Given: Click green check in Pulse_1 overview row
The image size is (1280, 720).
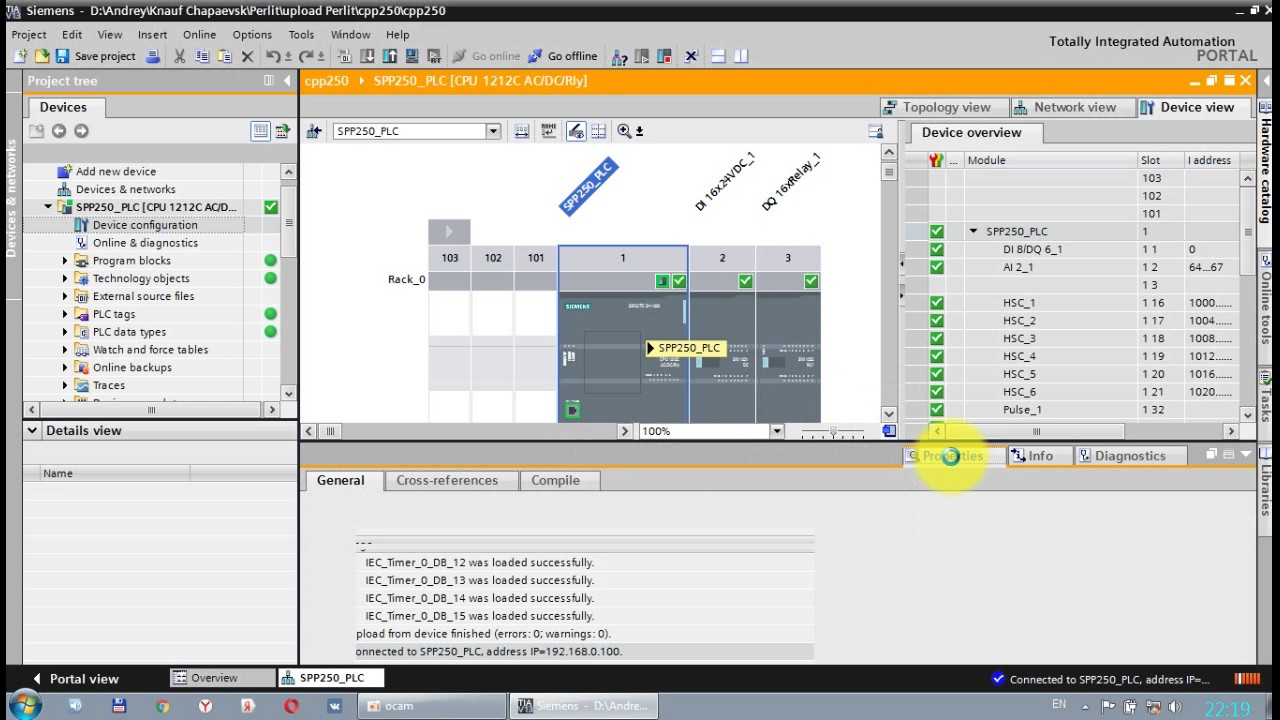Looking at the screenshot, I should [x=936, y=410].
